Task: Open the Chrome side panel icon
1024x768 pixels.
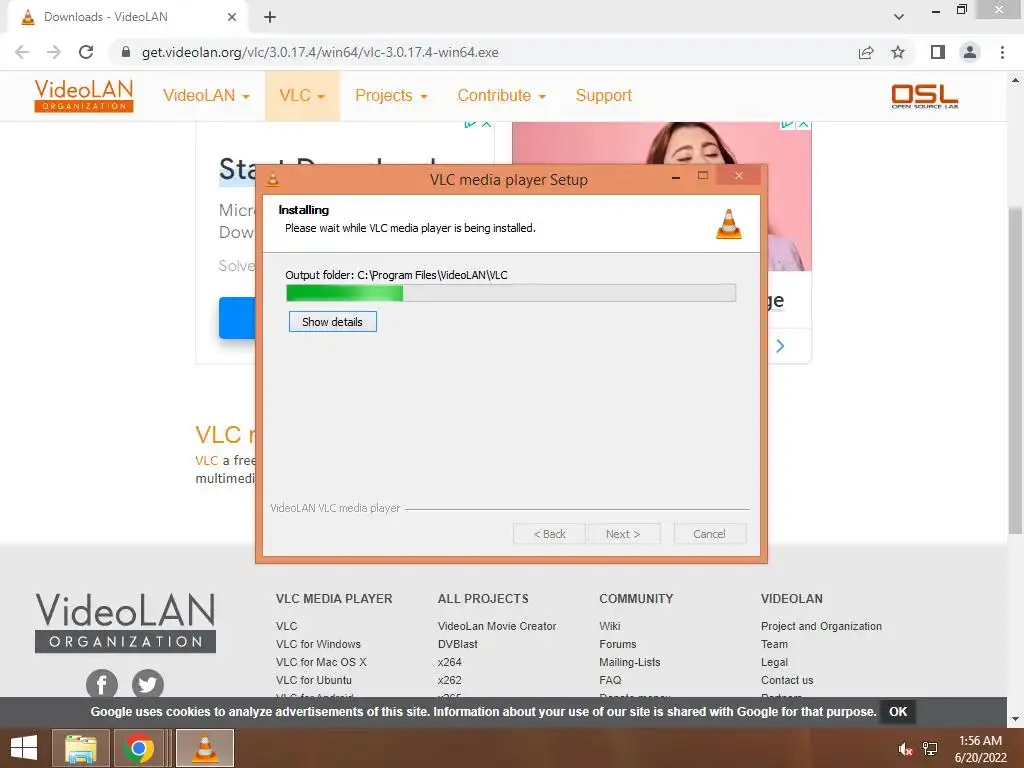Action: pos(938,52)
